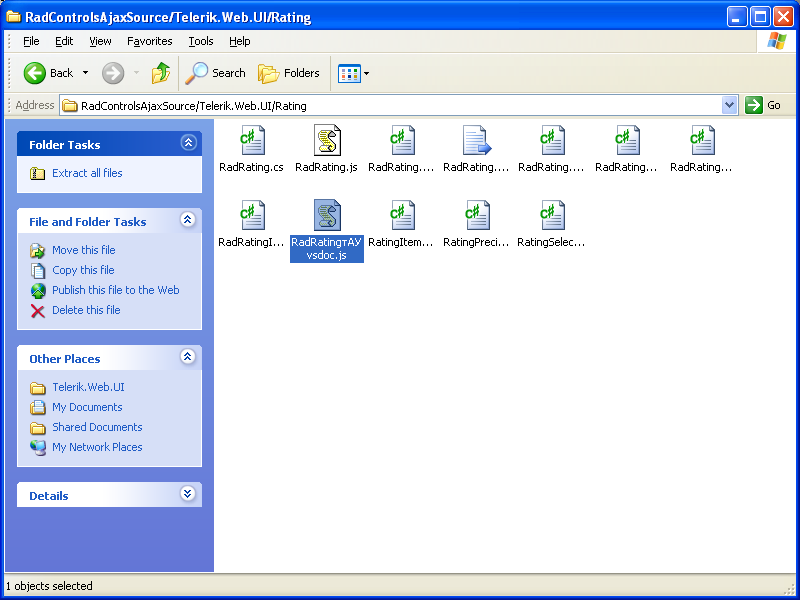Image resolution: width=800 pixels, height=600 pixels.
Task: Open the Telerik.Web.UI link
Action: point(88,387)
